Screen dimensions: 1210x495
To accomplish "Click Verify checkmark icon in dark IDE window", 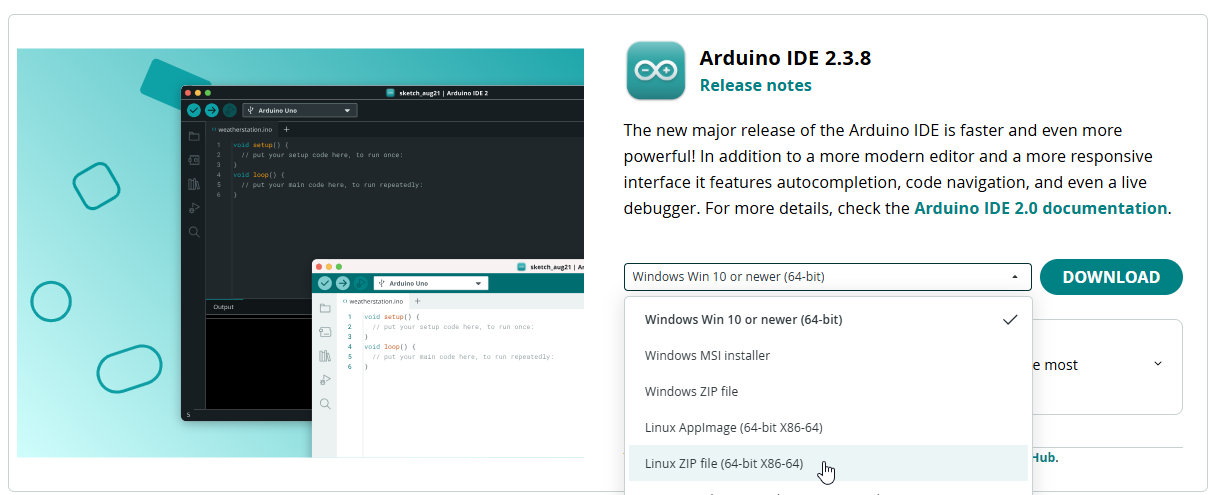I will [x=194, y=110].
